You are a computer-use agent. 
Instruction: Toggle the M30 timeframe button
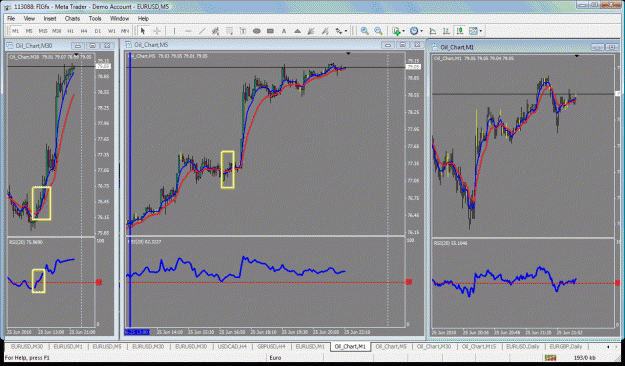coord(57,31)
